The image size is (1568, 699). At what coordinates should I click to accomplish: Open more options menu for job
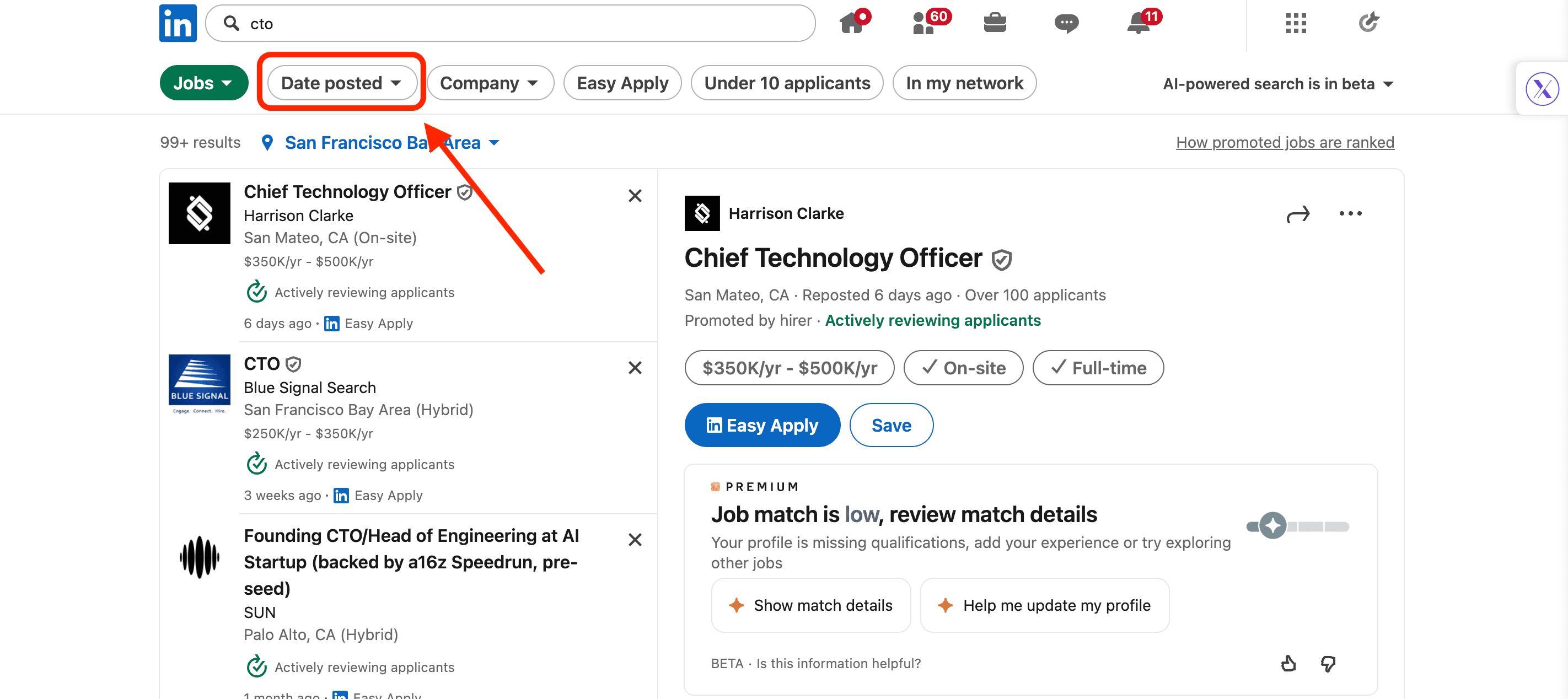click(1350, 213)
